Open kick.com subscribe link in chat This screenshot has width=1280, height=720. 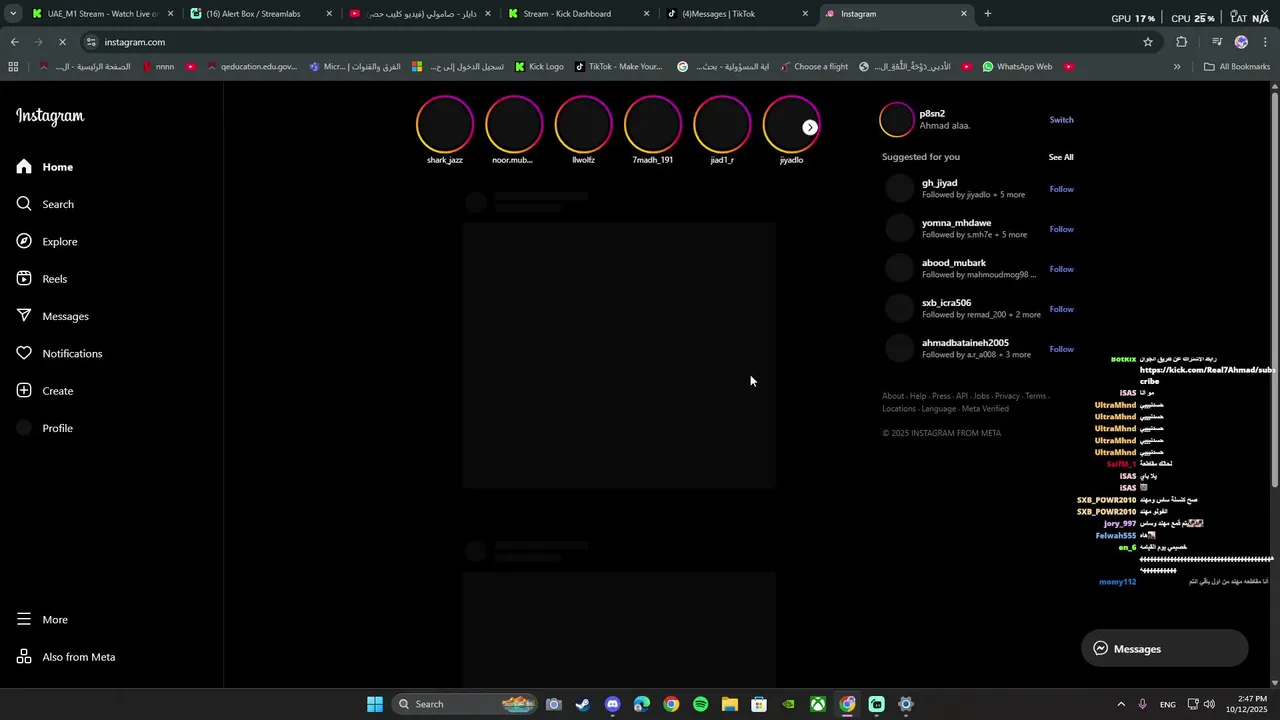point(1207,375)
